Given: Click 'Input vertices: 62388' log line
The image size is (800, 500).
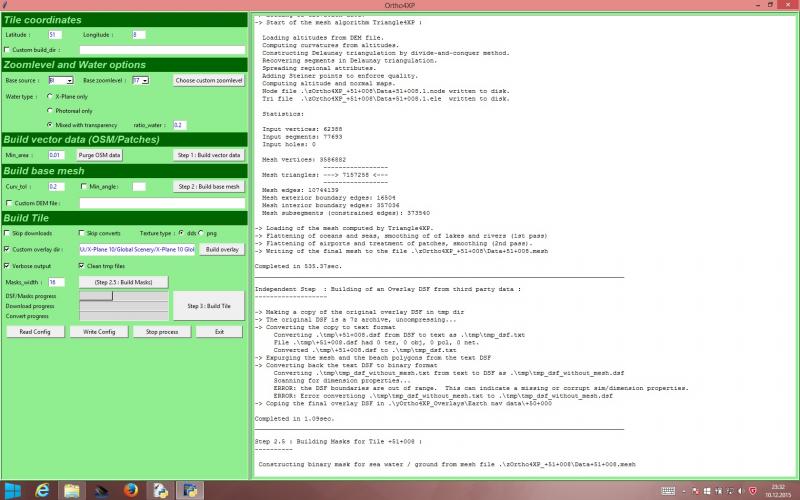Looking at the screenshot, I should click(302, 129).
